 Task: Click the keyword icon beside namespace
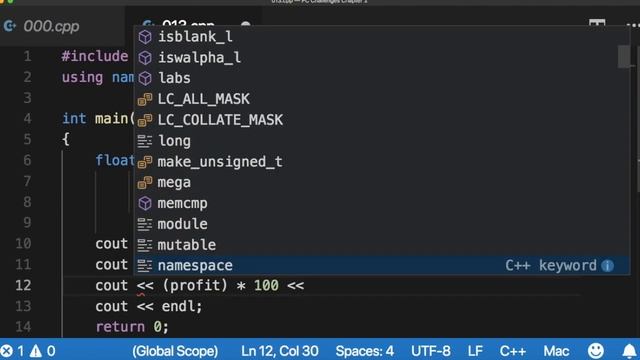(x=145, y=266)
